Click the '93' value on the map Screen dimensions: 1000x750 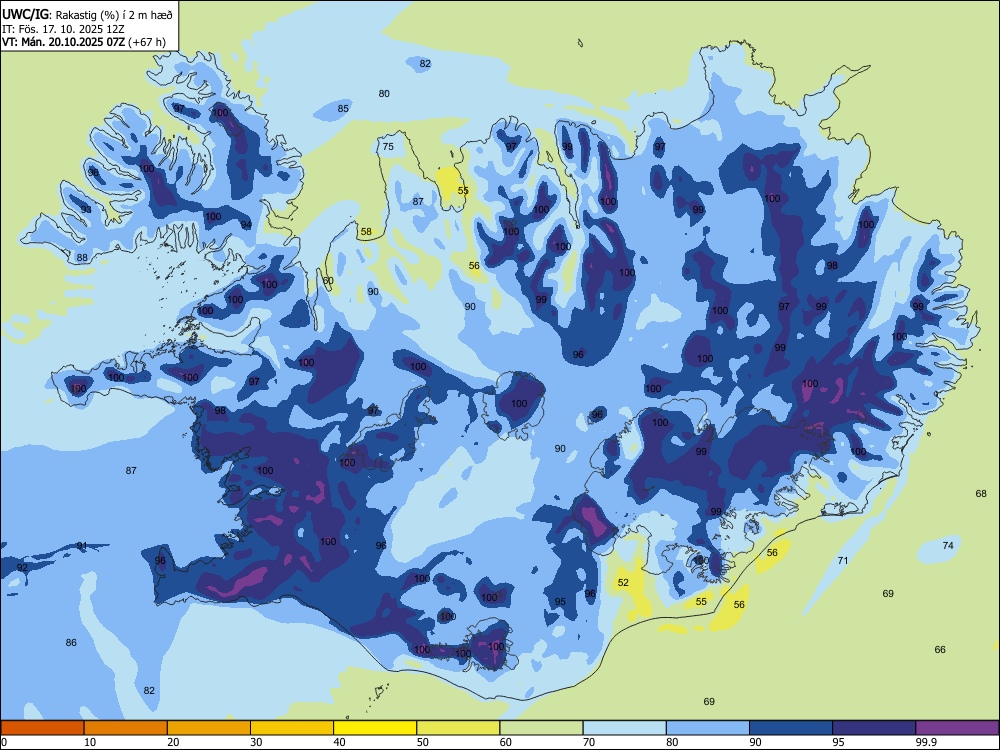pos(86,210)
